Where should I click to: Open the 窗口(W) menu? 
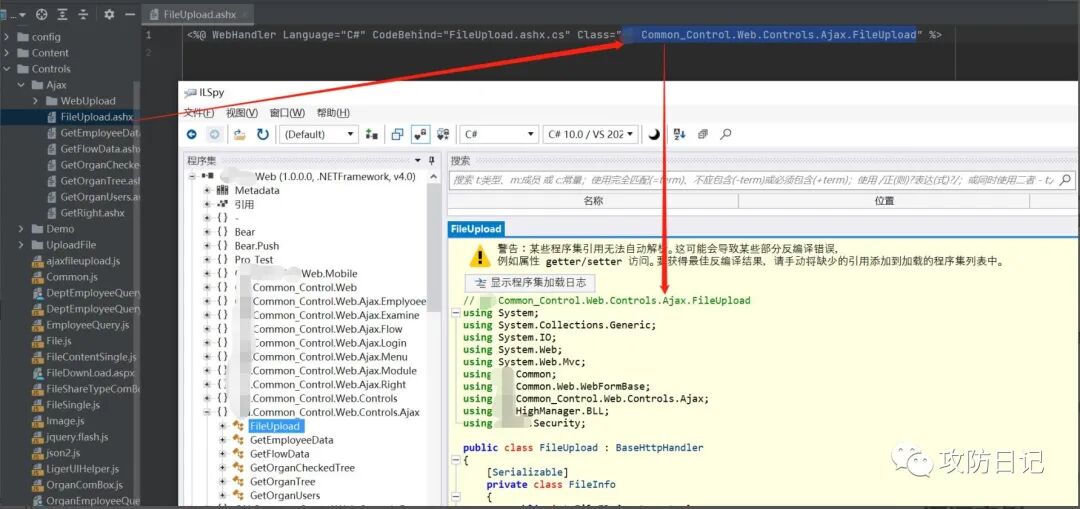coord(287,113)
